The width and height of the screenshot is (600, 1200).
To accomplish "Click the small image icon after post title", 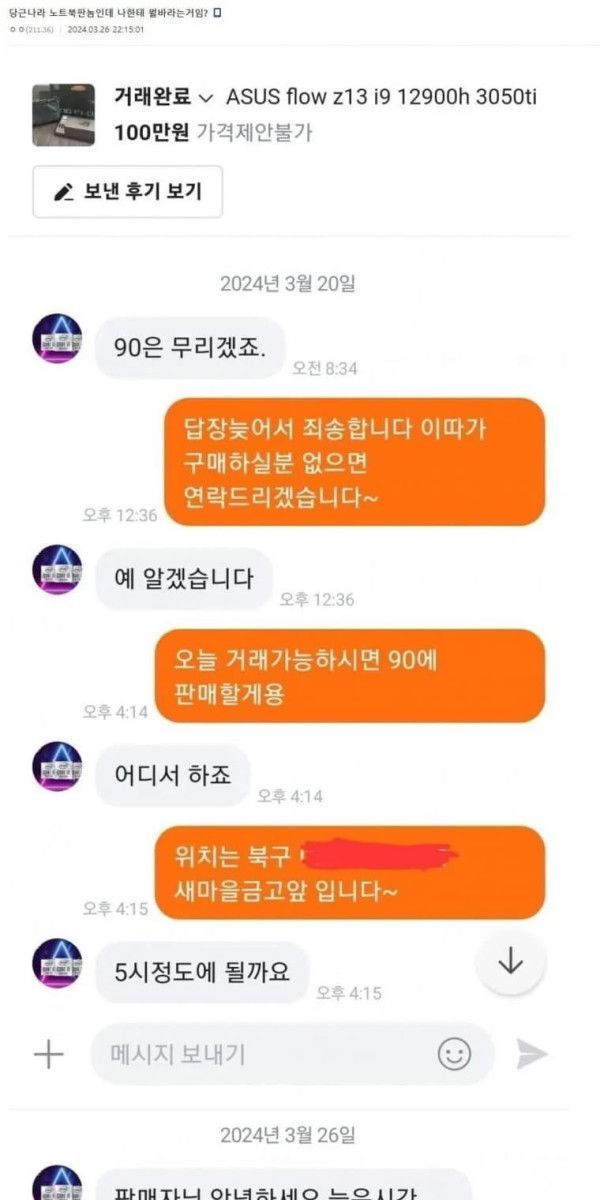I will (x=218, y=14).
